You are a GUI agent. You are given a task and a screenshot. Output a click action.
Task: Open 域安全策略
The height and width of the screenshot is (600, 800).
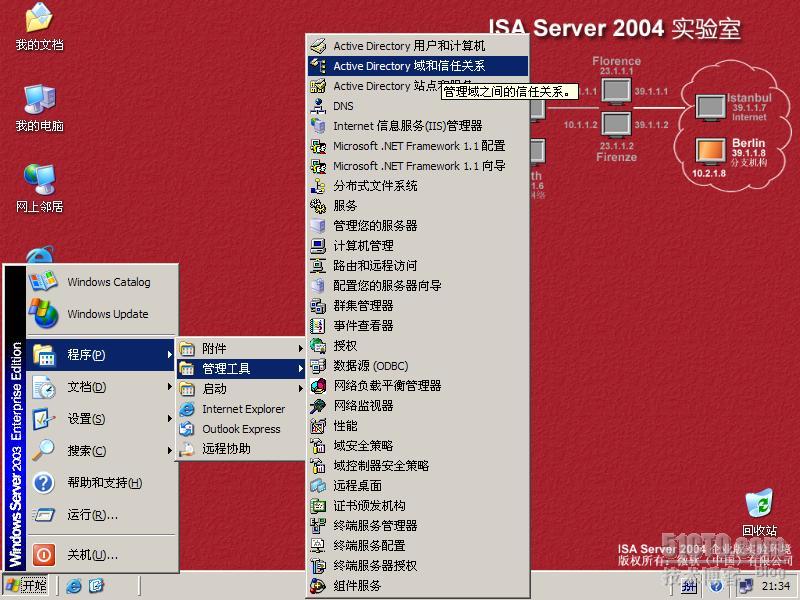point(418,445)
